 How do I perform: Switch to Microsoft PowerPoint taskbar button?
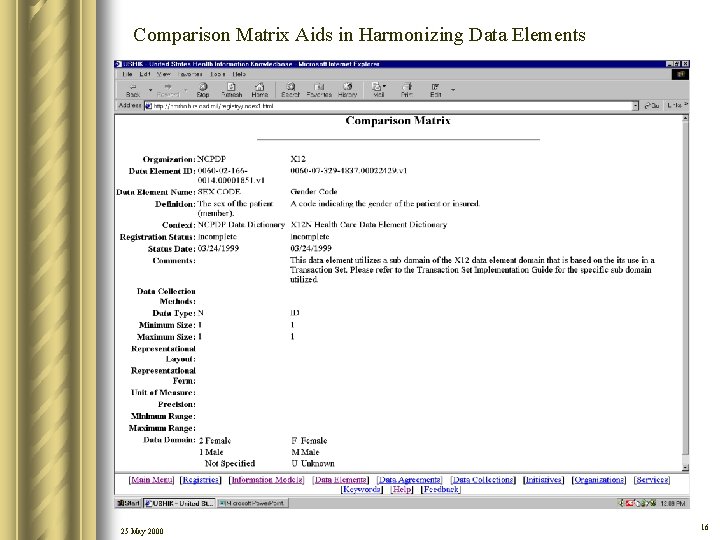[x=252, y=503]
